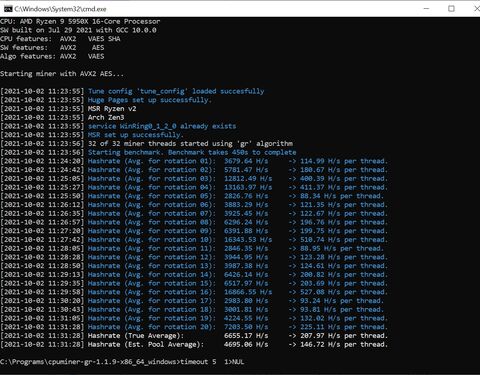Click the rotation 12 hashrate 3944.95 H/s
Viewport: 480px width, 375px height.
pos(246,257)
